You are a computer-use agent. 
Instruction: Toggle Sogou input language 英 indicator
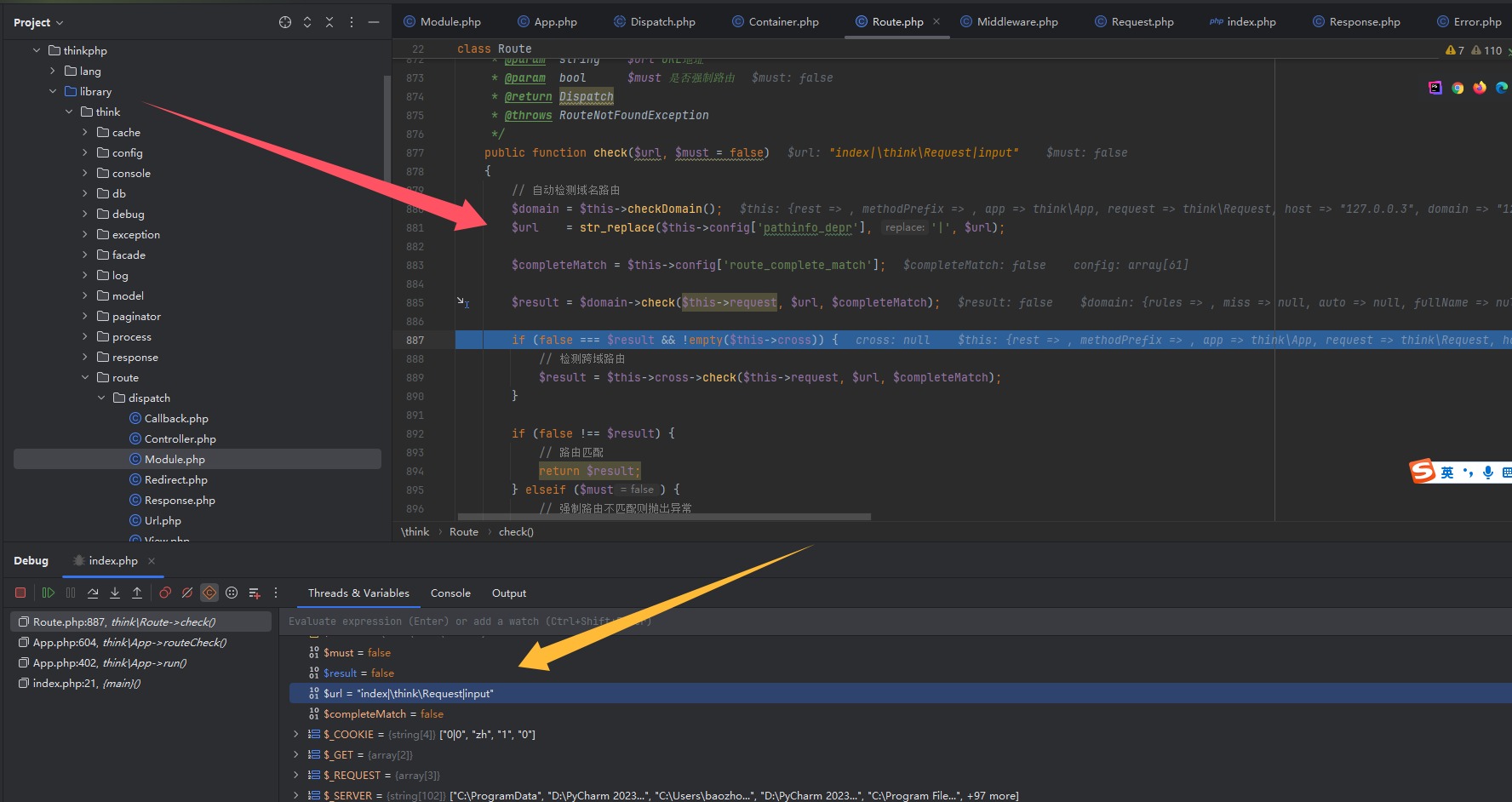point(1447,473)
